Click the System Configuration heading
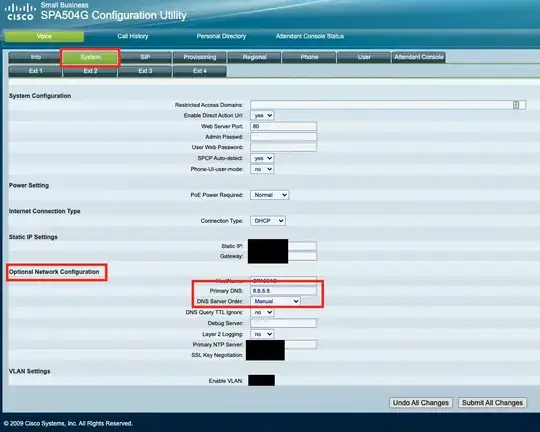Screen dimensions: 540x432 [40, 96]
